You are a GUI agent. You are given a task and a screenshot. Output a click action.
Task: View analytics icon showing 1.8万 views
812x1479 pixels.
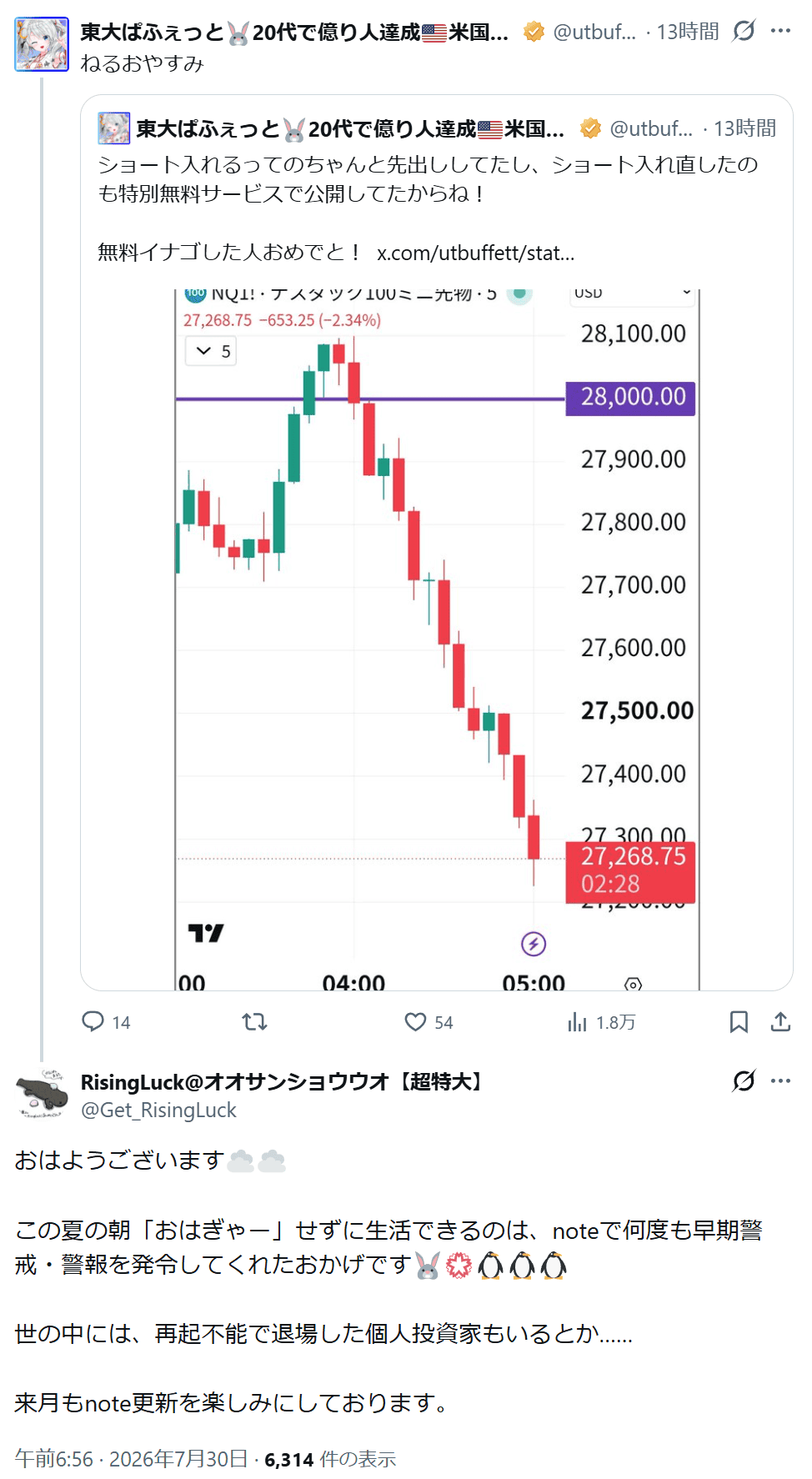click(x=577, y=1021)
